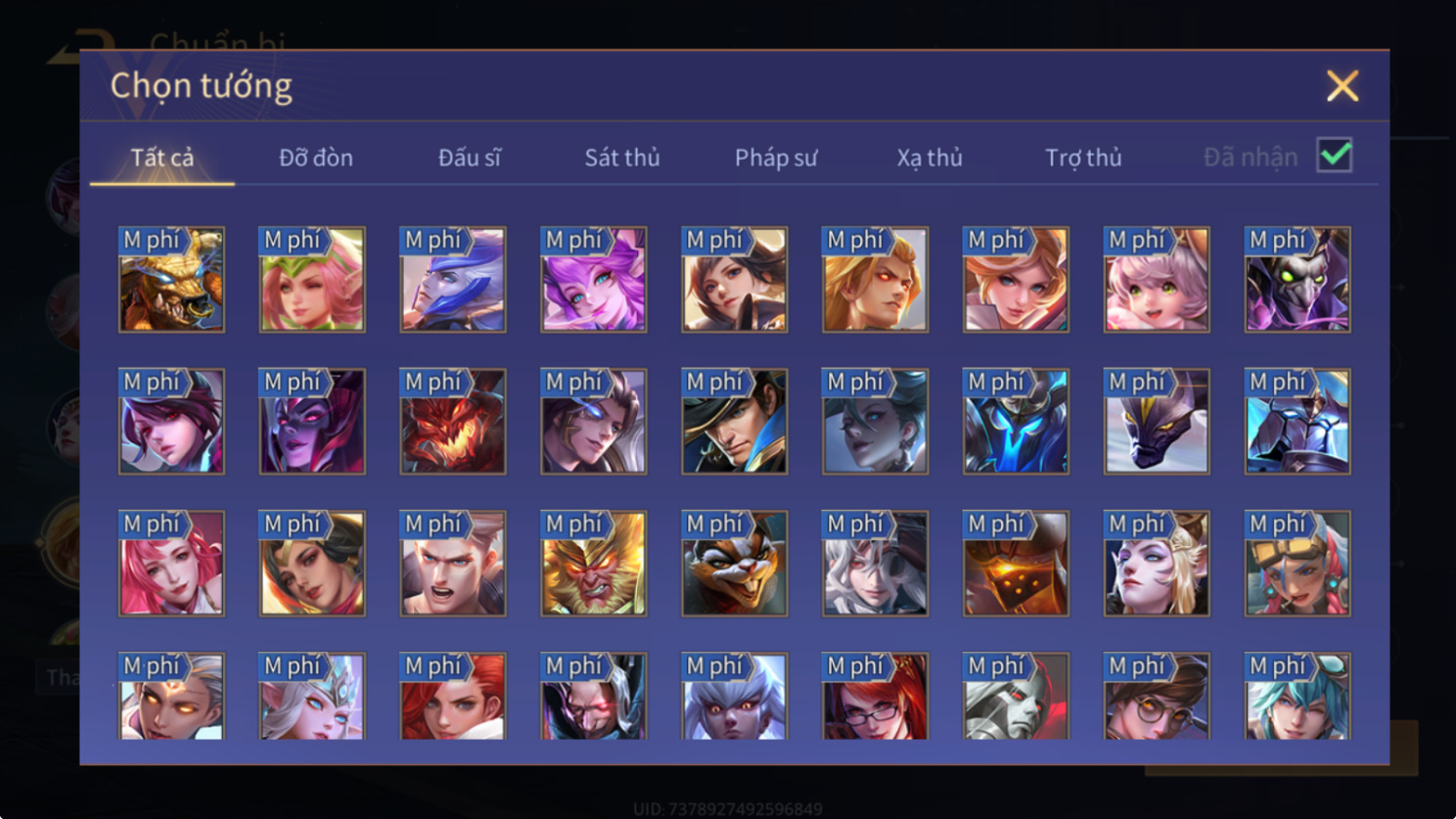The height and width of the screenshot is (819, 1456).
Task: Select the blue-armored knight with glowing visor
Action: [1016, 422]
